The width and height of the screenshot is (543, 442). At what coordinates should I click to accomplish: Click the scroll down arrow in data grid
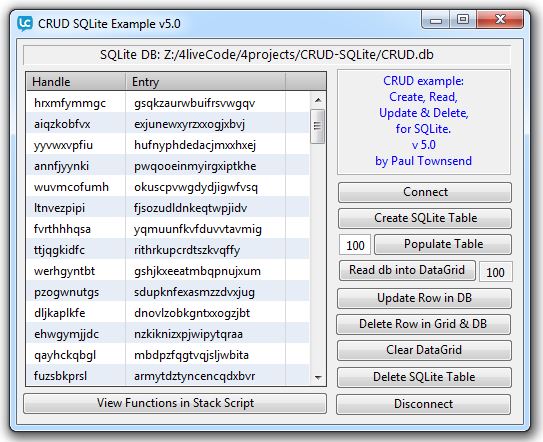[x=318, y=377]
